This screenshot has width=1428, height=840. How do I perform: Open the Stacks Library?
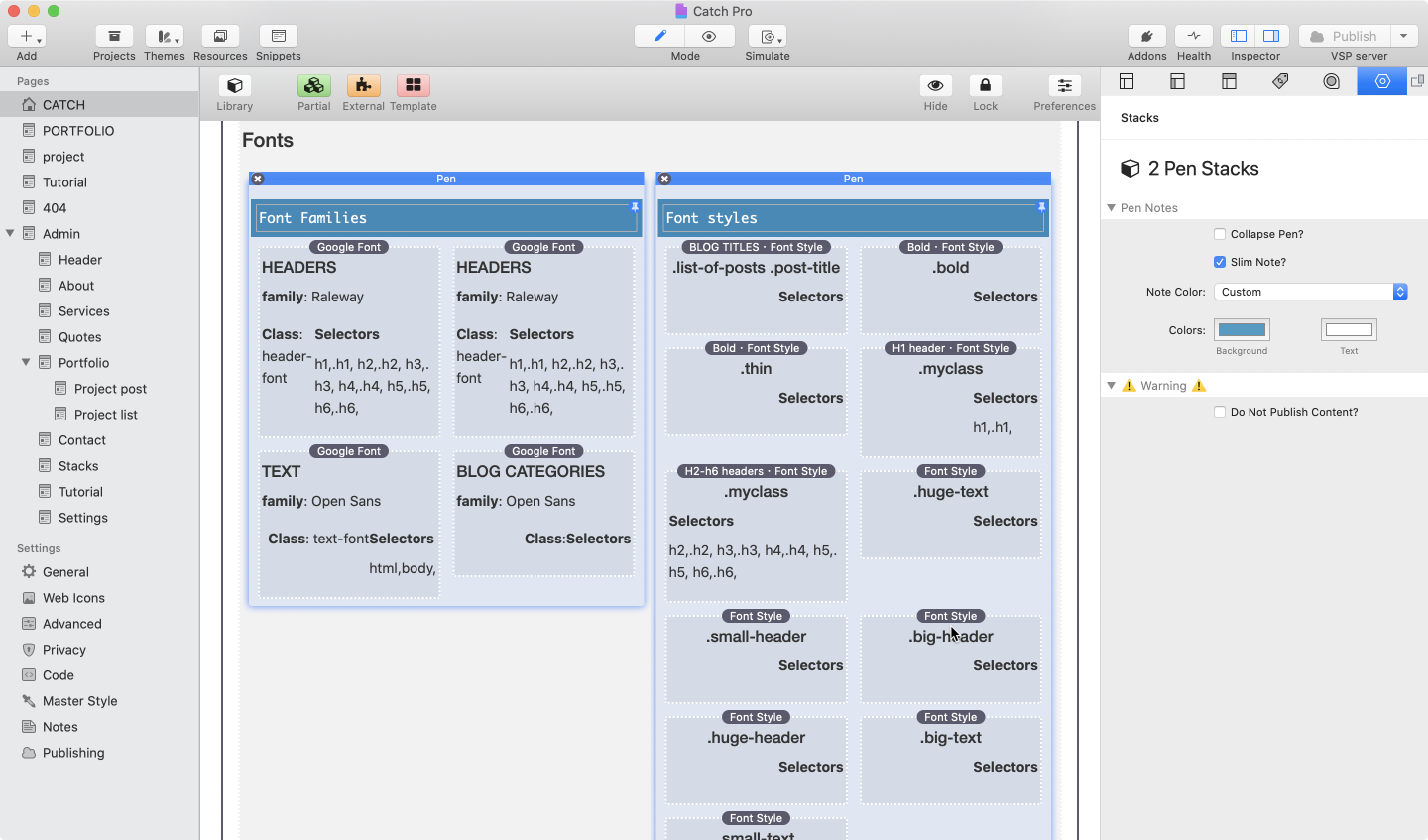click(x=234, y=86)
